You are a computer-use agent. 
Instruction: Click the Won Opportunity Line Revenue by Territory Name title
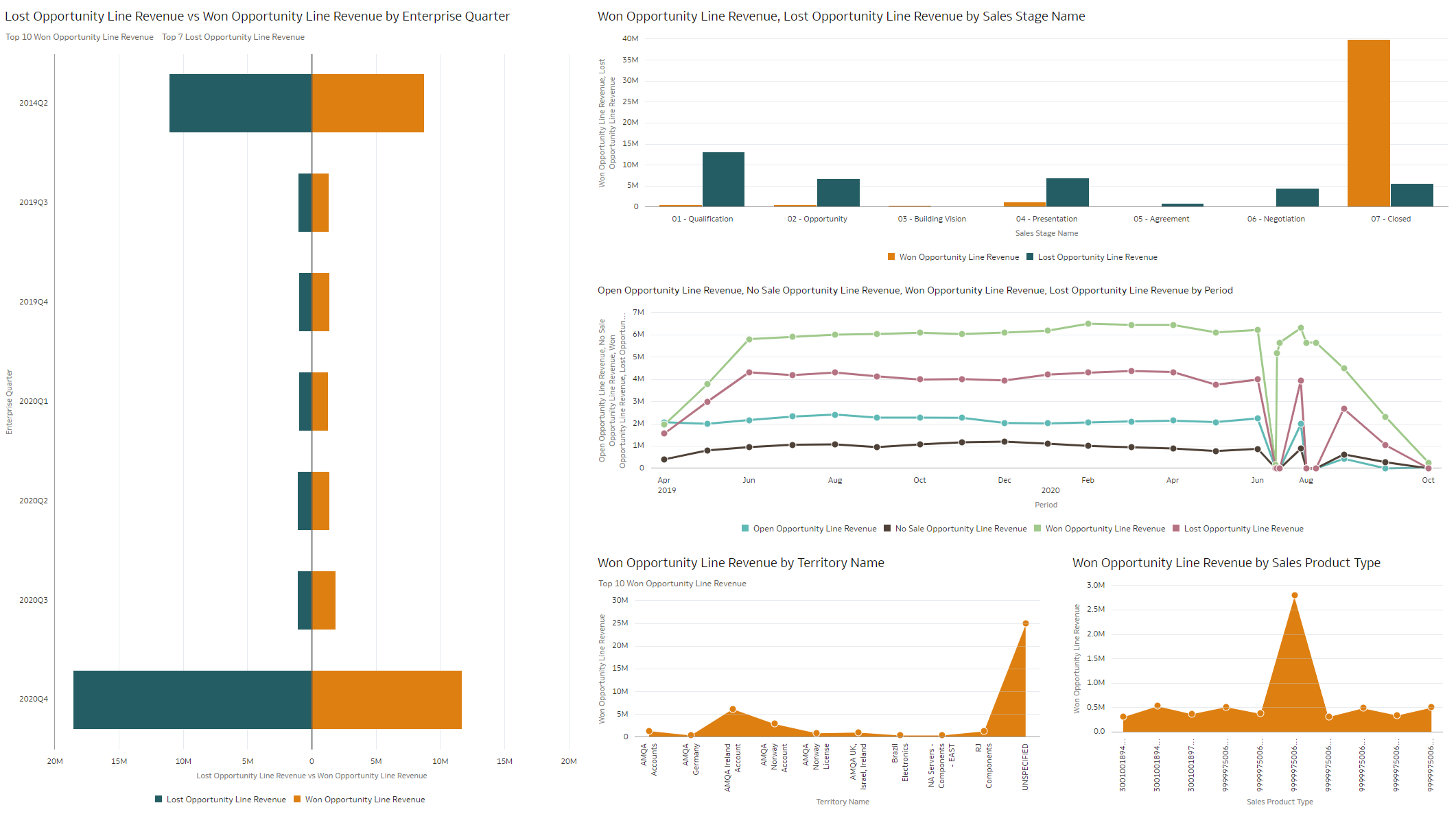(740, 562)
